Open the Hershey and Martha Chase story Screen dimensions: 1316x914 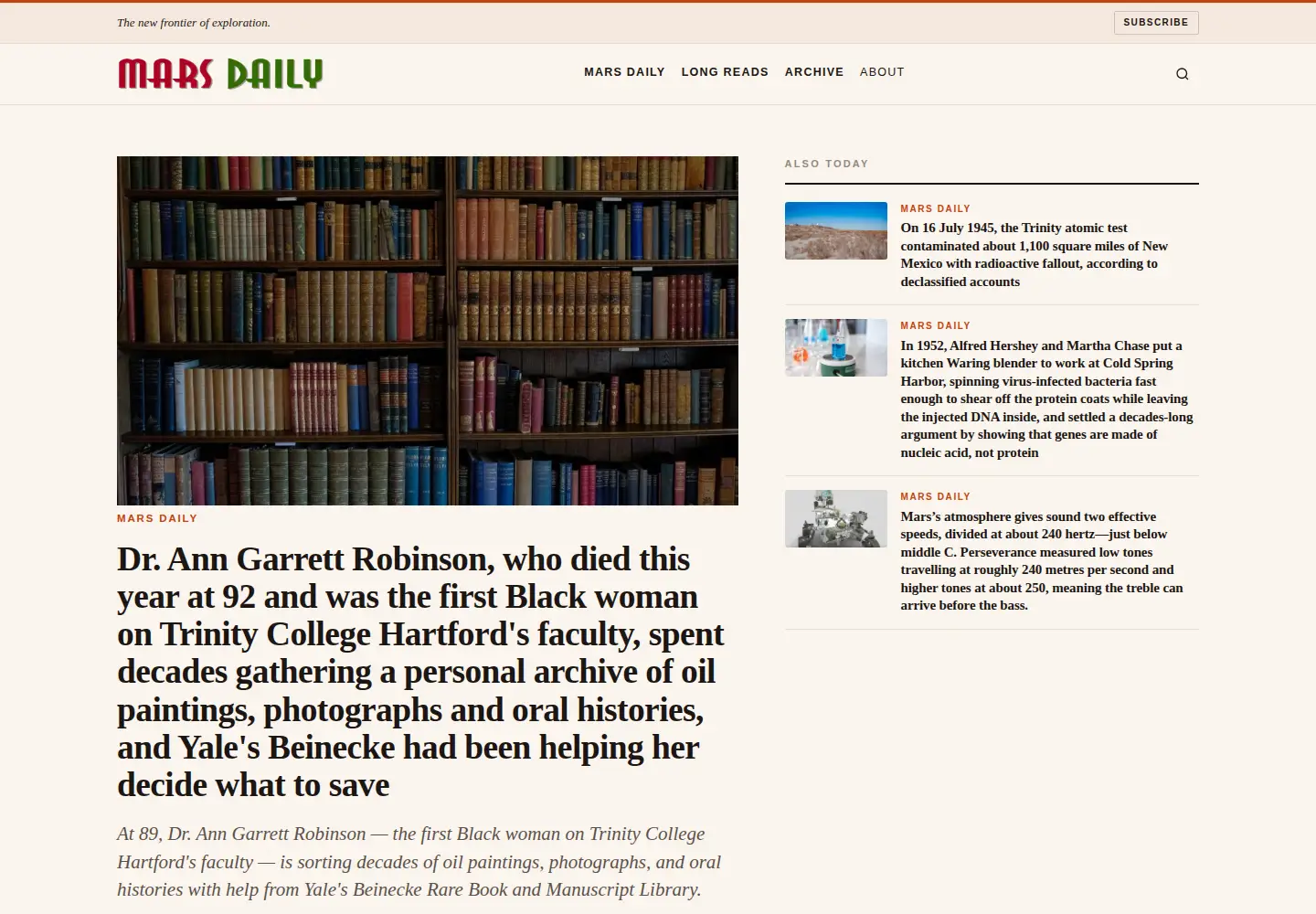1047,399
